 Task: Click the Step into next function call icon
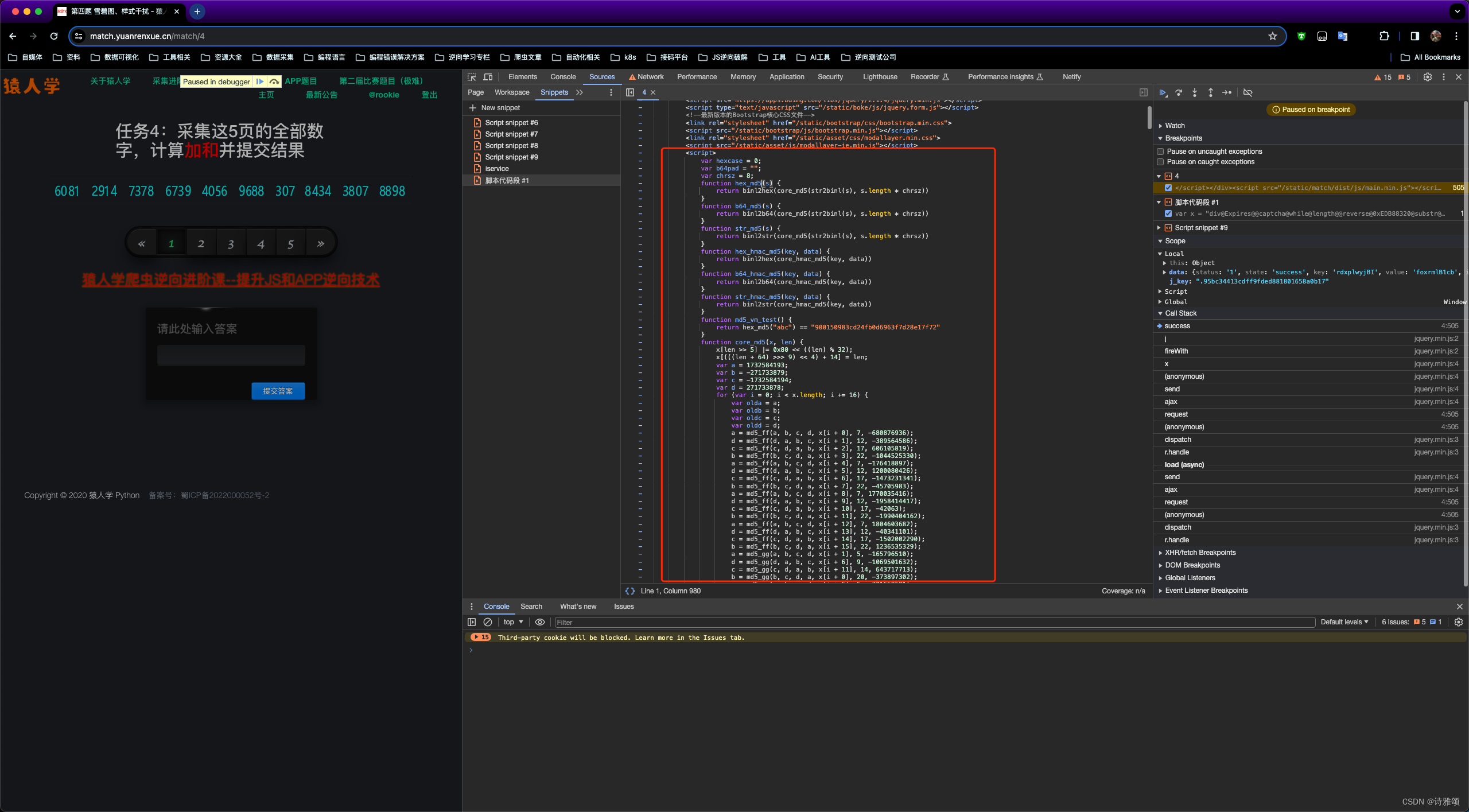click(x=1195, y=92)
